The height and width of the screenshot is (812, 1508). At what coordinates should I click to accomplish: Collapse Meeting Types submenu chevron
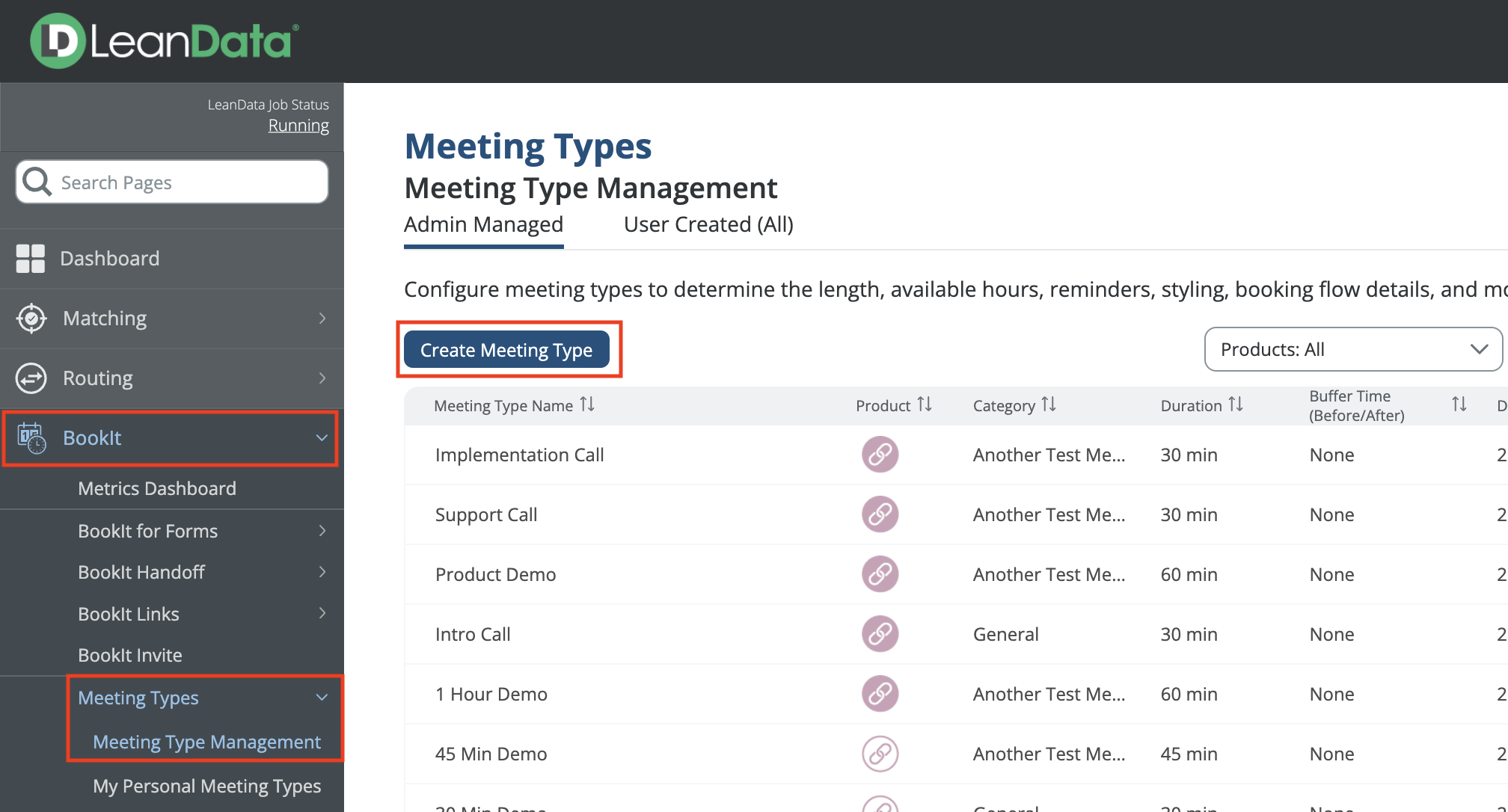click(322, 698)
